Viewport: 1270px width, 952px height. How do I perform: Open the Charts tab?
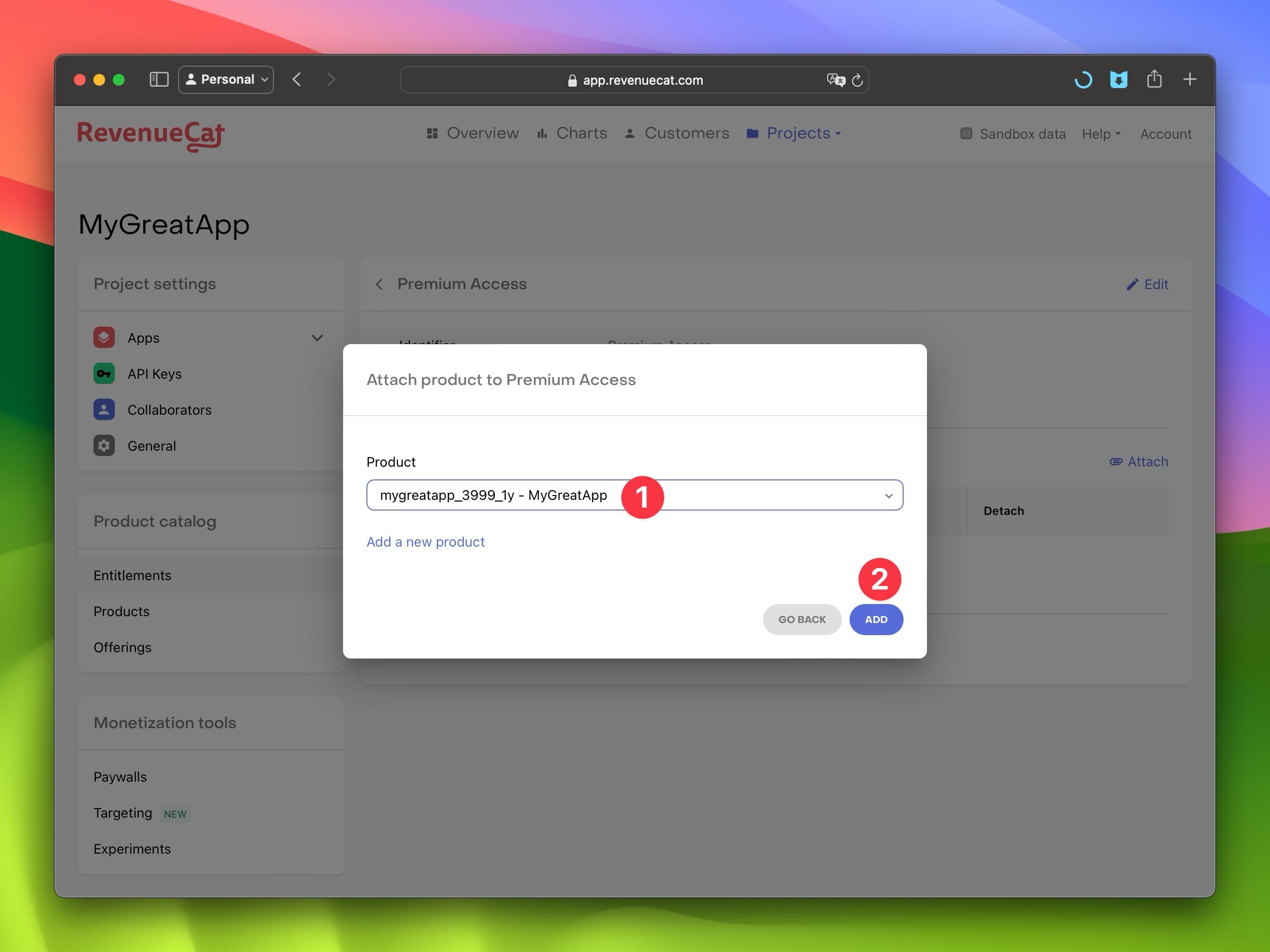(x=572, y=133)
